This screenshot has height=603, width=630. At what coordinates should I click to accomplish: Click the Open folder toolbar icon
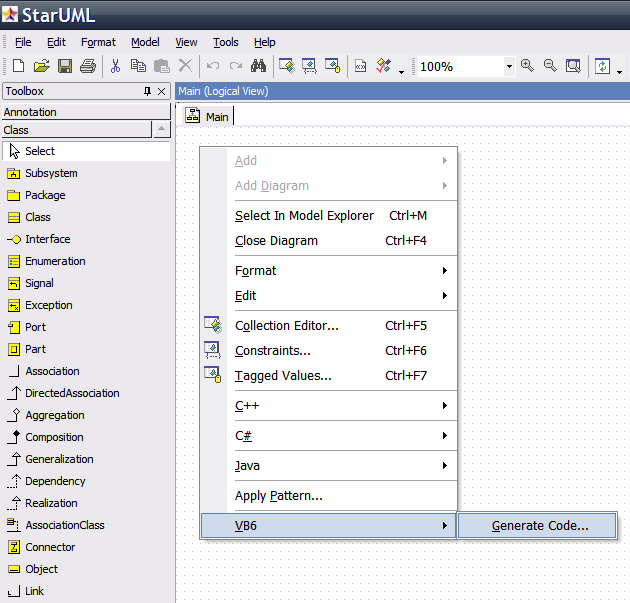click(x=41, y=66)
